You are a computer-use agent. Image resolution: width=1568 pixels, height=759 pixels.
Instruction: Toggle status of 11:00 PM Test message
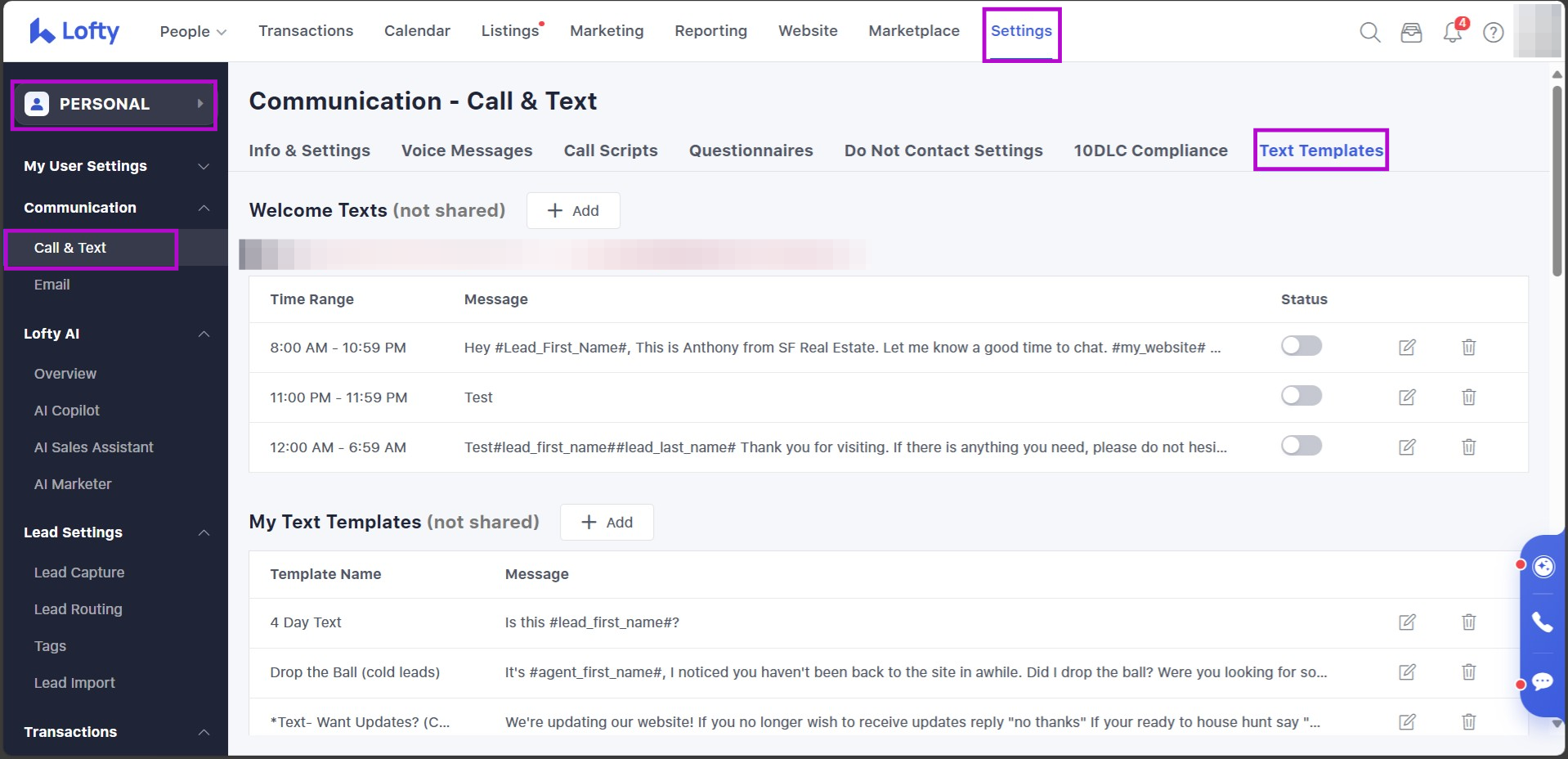click(1301, 396)
